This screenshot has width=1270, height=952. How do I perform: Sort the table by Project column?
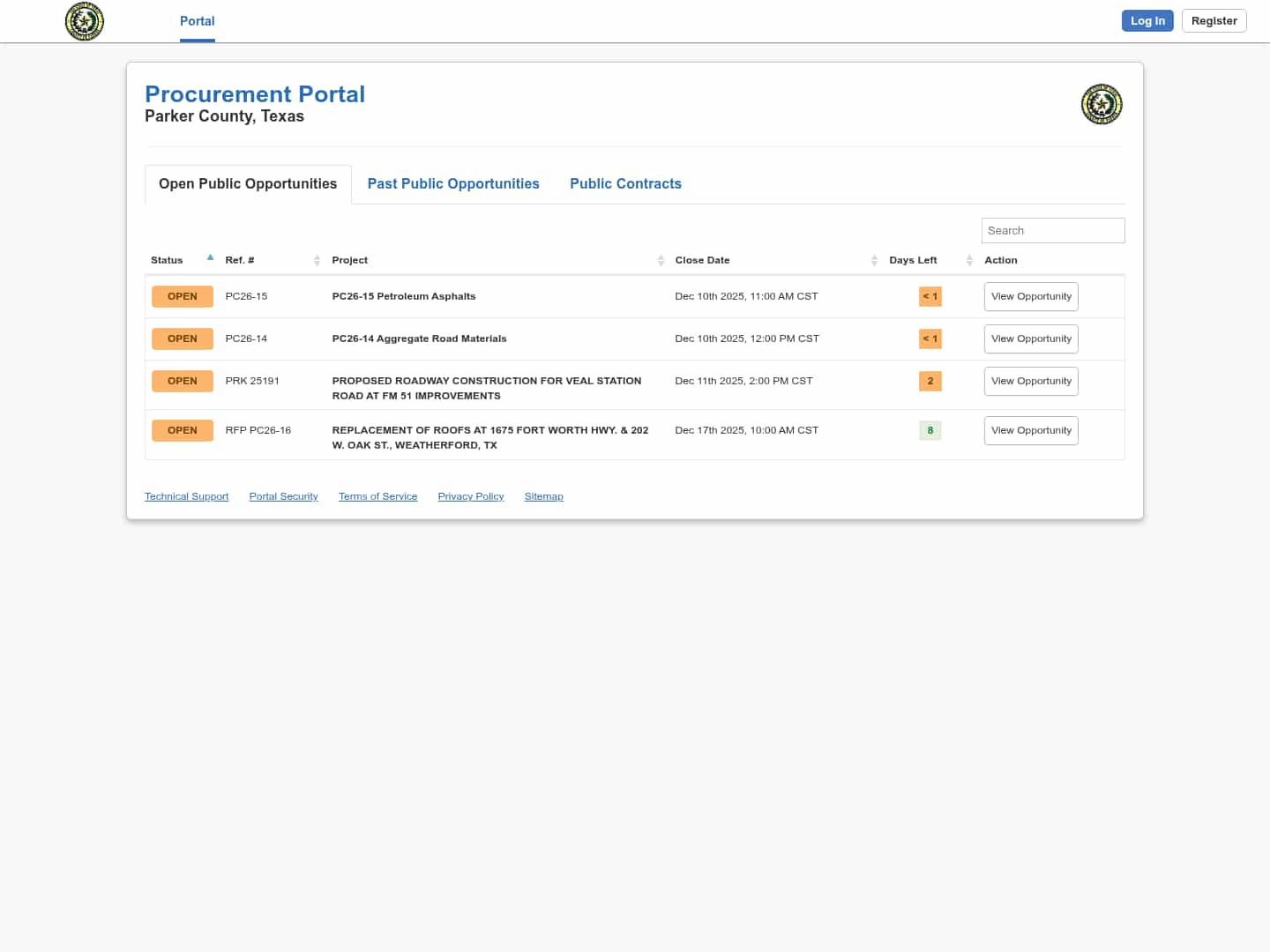pyautogui.click(x=661, y=260)
